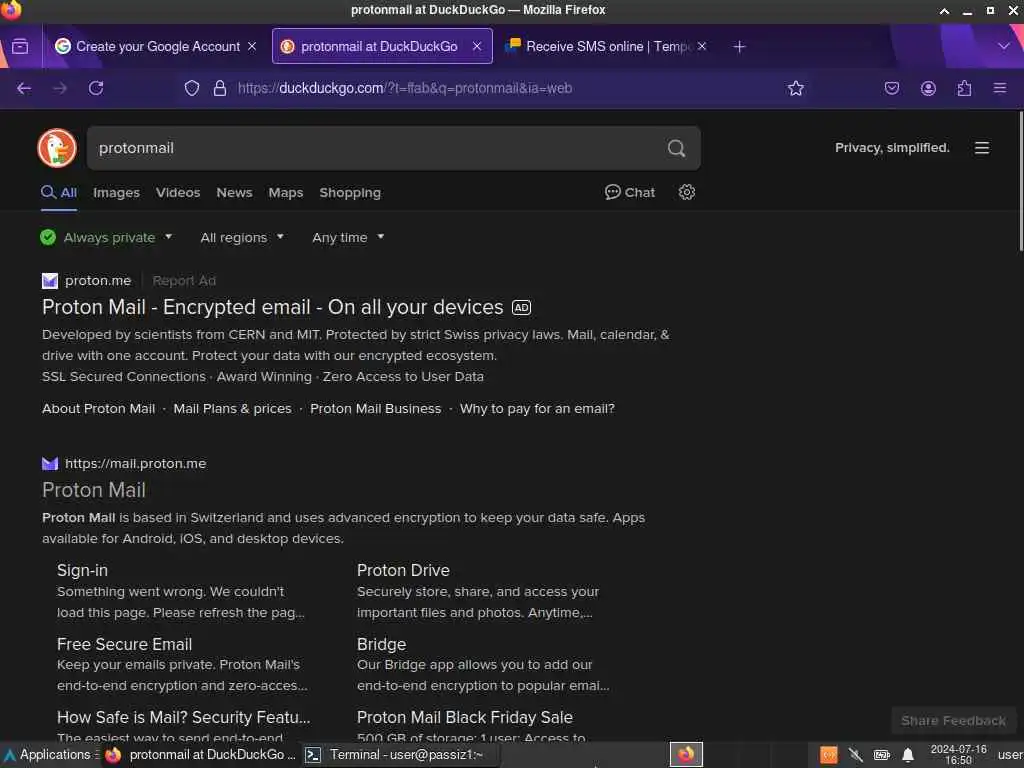Image resolution: width=1024 pixels, height=768 pixels.
Task: Close the Receive SMS online tab
Action: [x=701, y=46]
